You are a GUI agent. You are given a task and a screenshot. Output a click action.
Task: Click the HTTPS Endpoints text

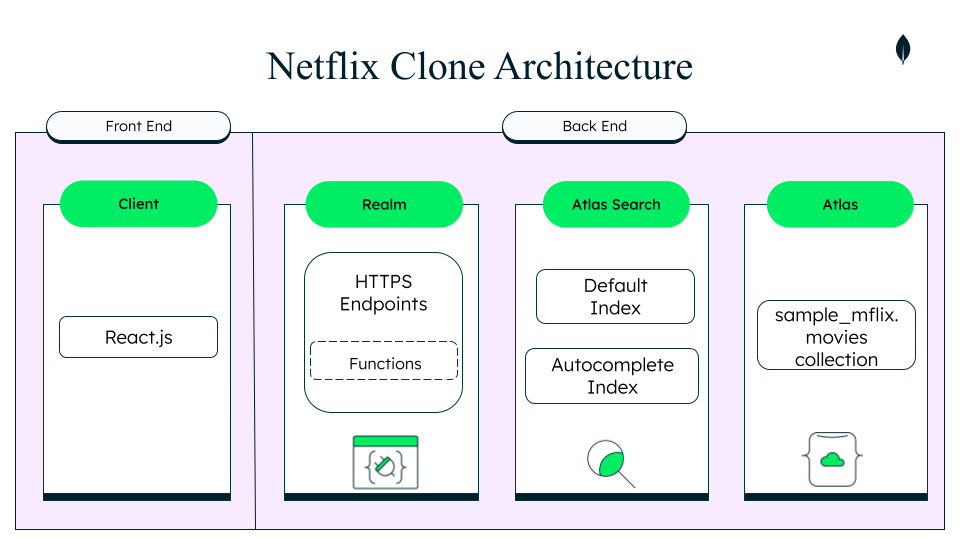pyautogui.click(x=384, y=293)
